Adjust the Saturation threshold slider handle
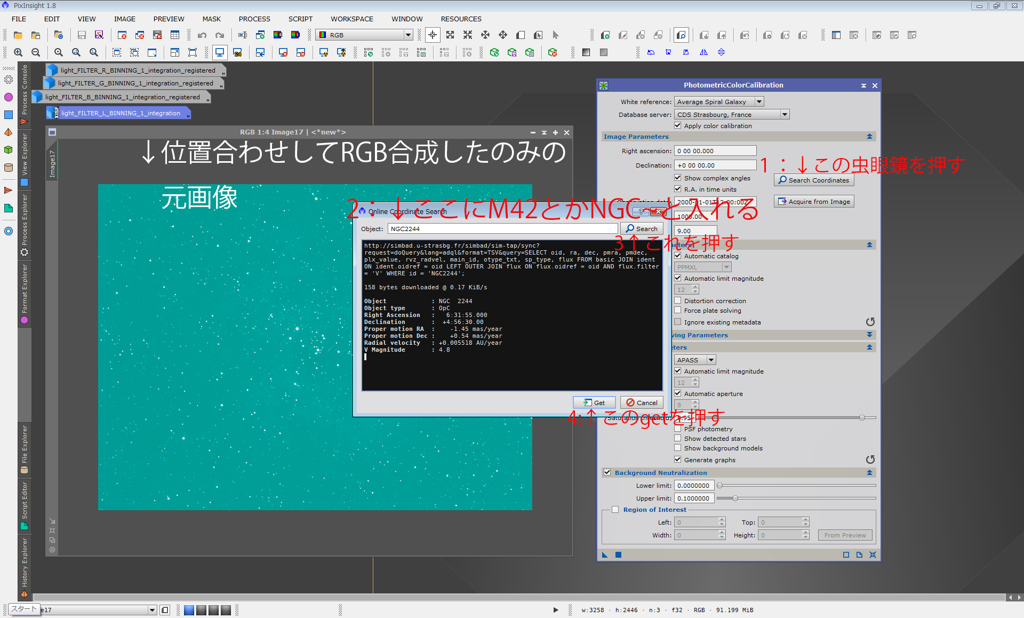This screenshot has width=1024, height=618. [862, 417]
